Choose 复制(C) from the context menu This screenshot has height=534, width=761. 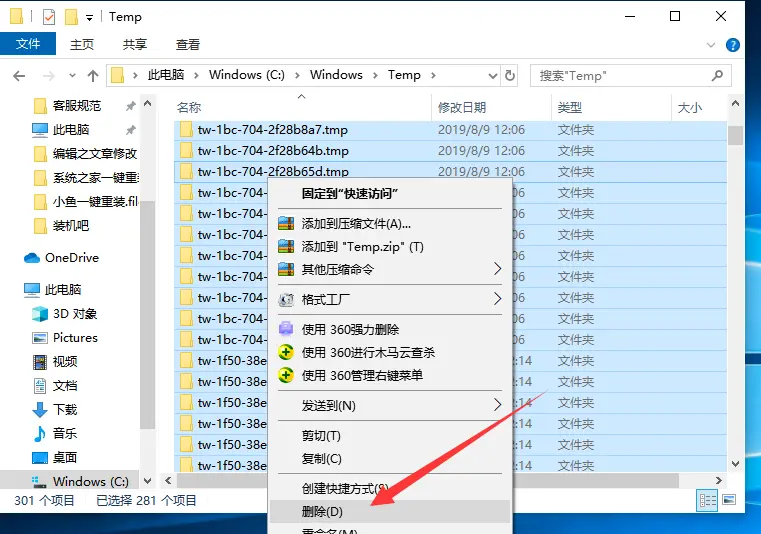[x=390, y=458]
